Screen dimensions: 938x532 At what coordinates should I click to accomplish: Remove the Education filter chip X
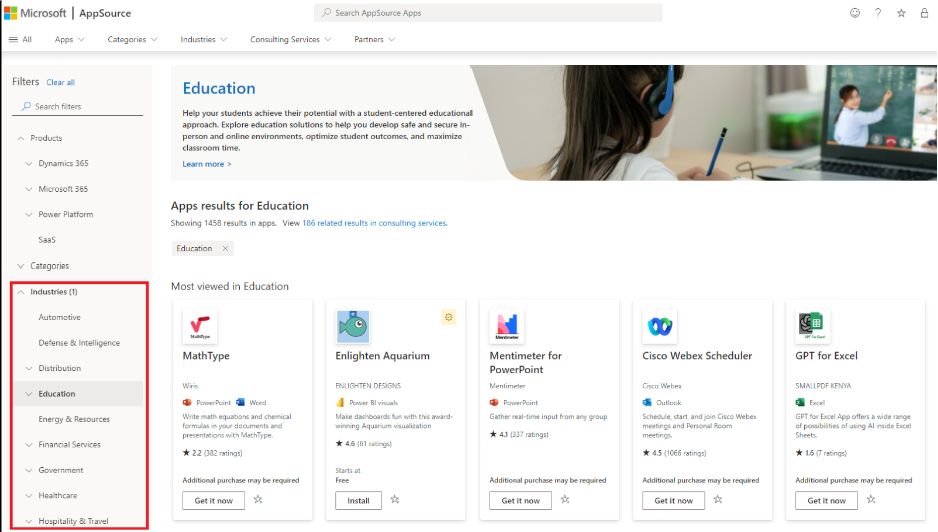click(226, 248)
